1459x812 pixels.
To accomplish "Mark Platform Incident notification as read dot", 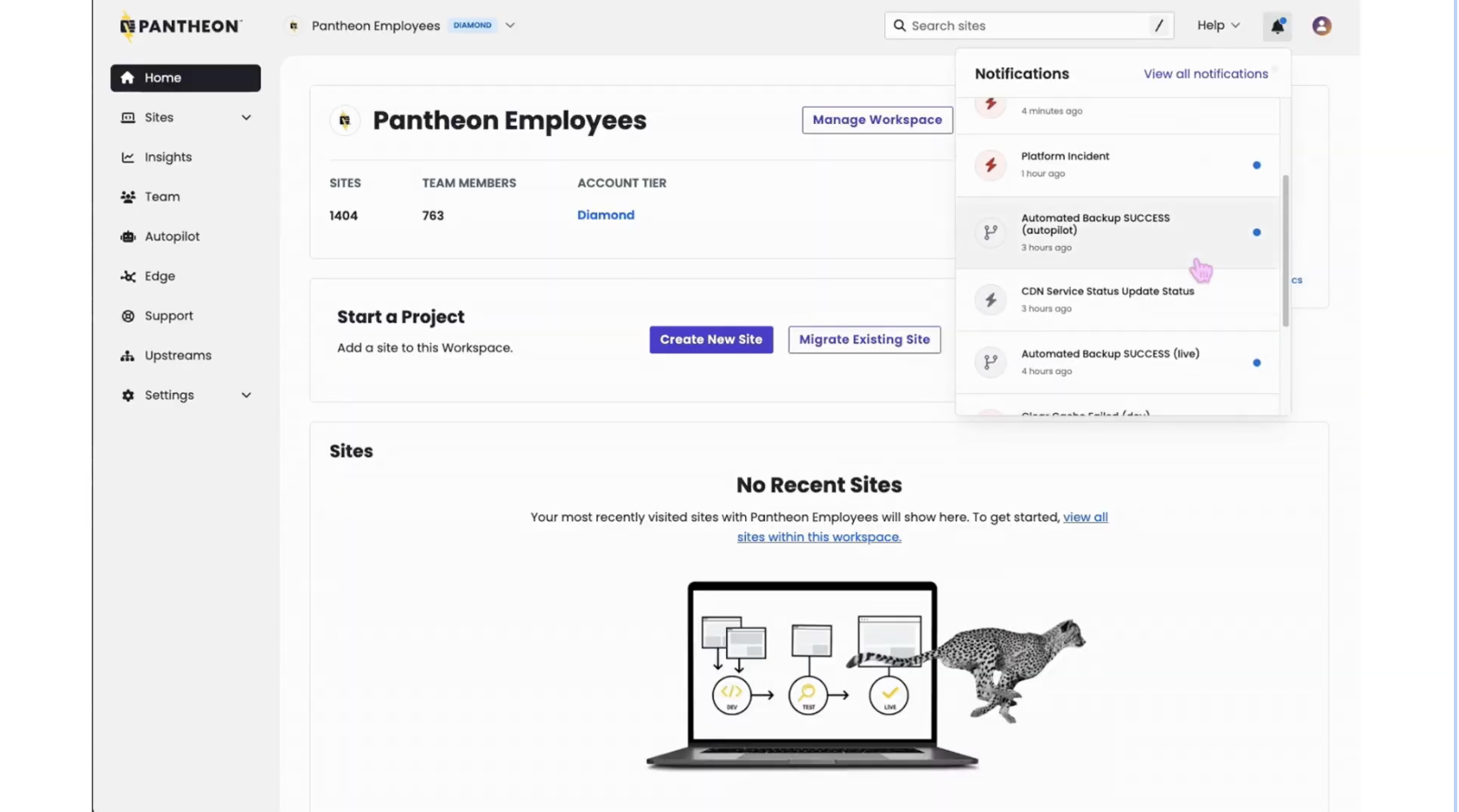I will coord(1256,165).
